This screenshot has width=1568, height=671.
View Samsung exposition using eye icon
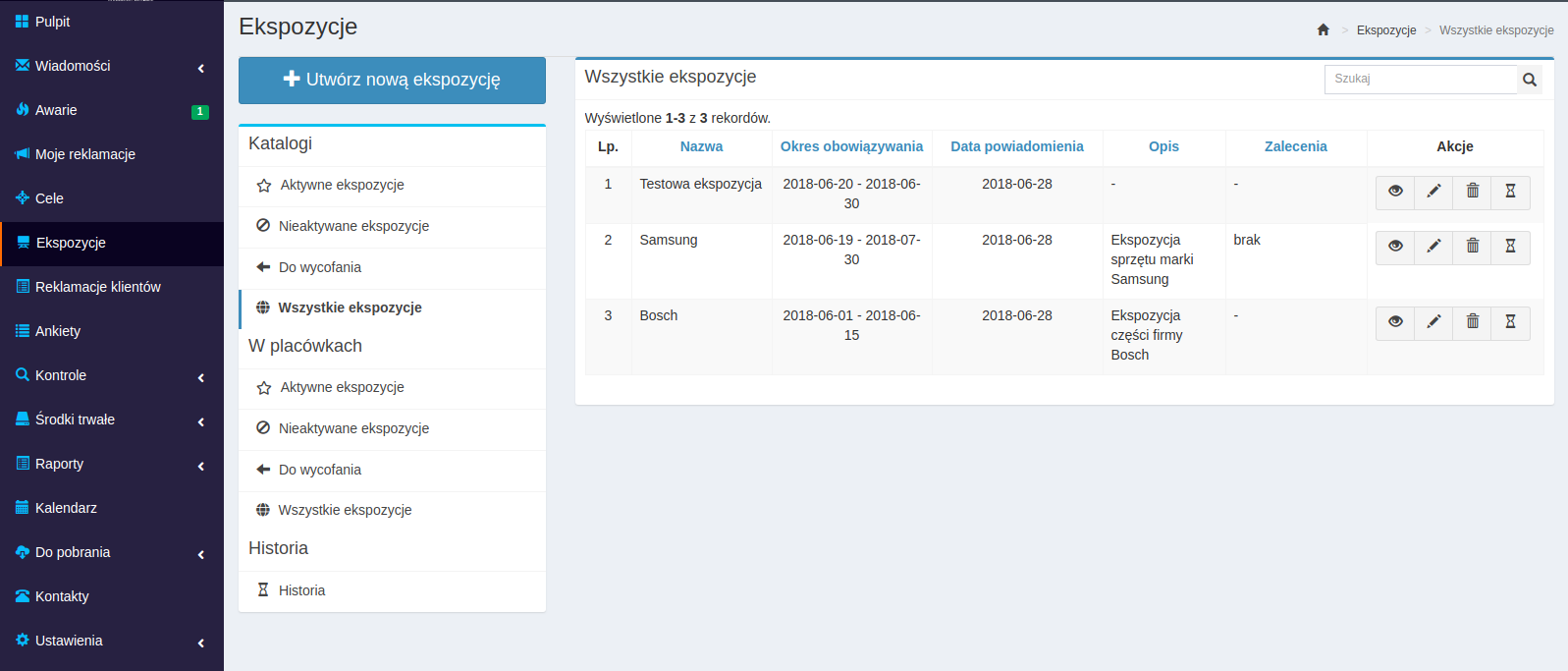coord(1395,247)
